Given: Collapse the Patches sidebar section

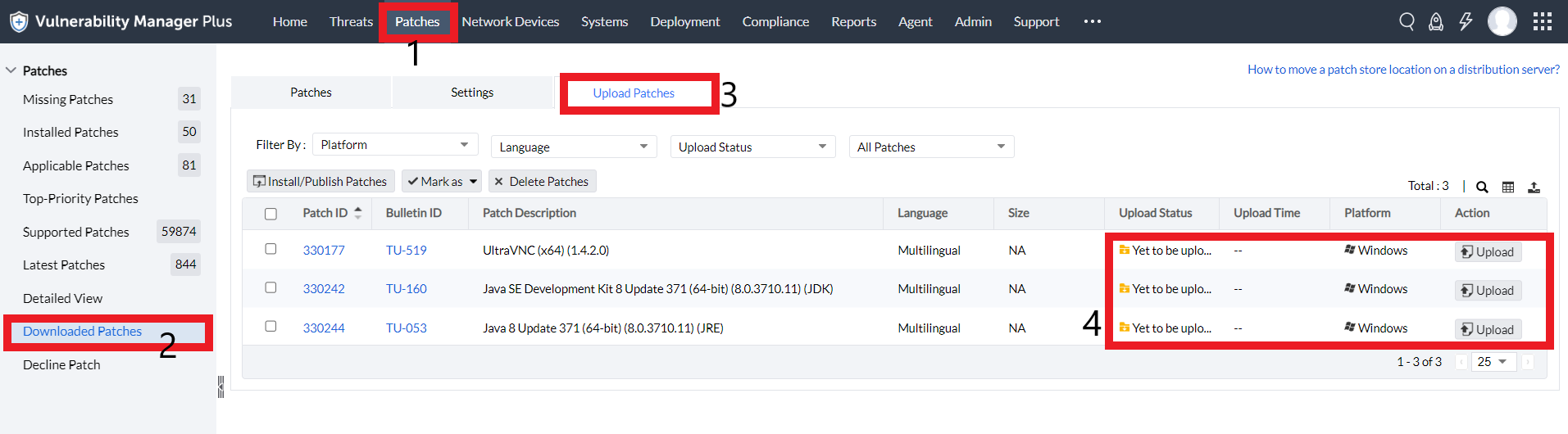Looking at the screenshot, I should 11,70.
